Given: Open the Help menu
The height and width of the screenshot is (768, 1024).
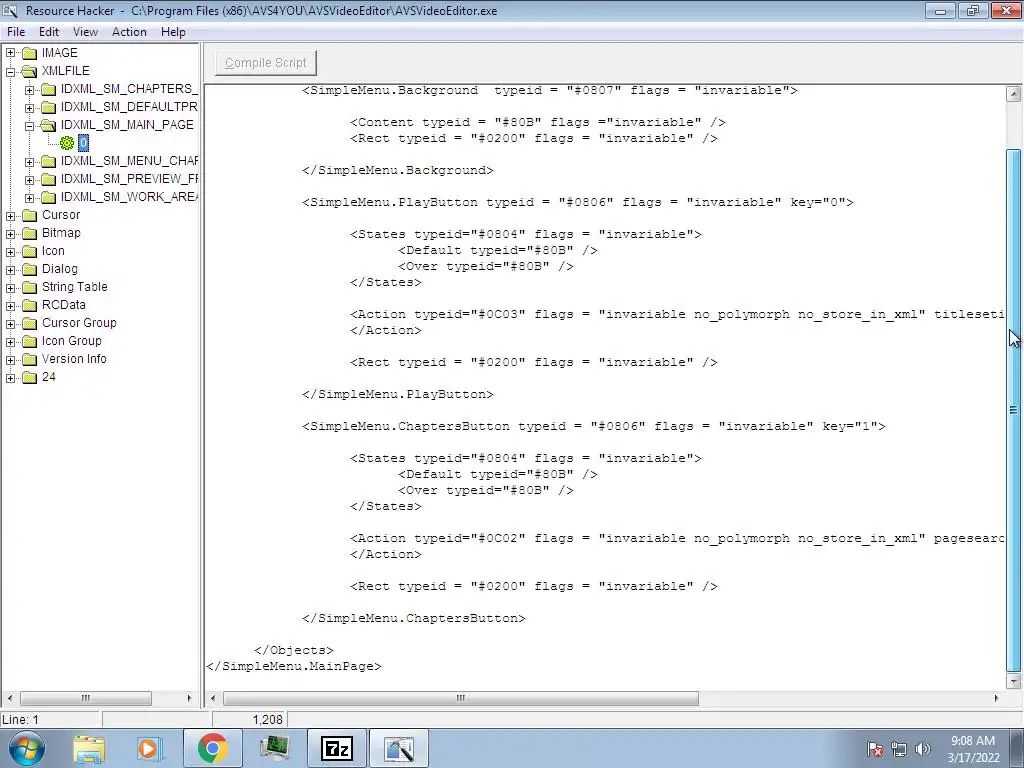Looking at the screenshot, I should click(x=173, y=32).
